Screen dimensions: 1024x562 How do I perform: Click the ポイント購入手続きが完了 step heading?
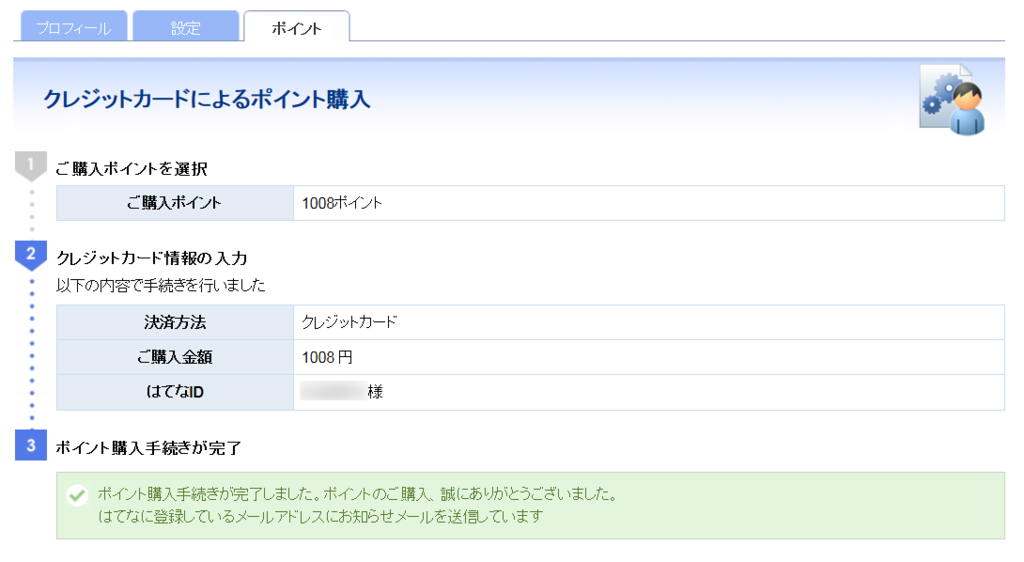pos(148,448)
